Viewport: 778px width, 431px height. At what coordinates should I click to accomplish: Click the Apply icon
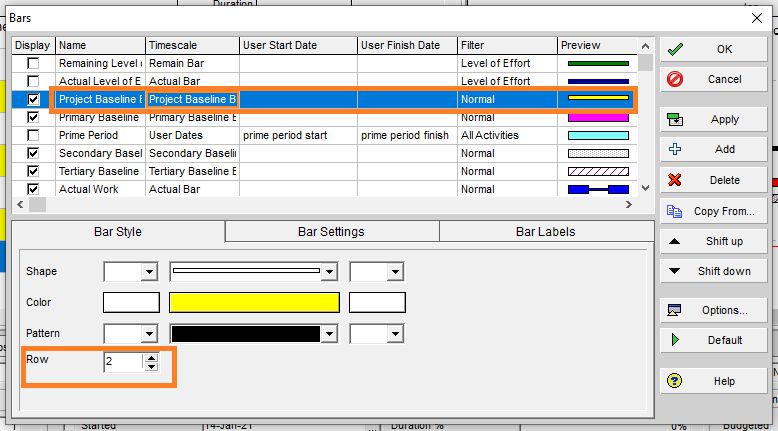click(x=675, y=119)
